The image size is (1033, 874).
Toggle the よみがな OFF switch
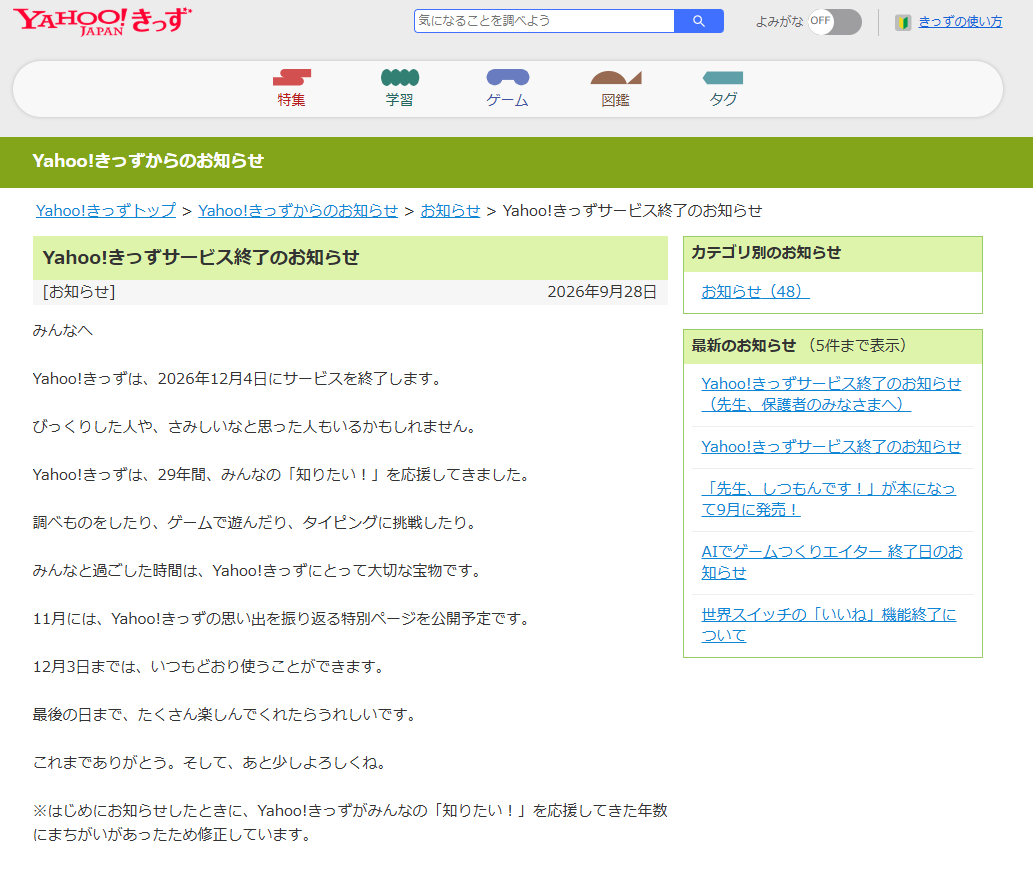(x=835, y=22)
